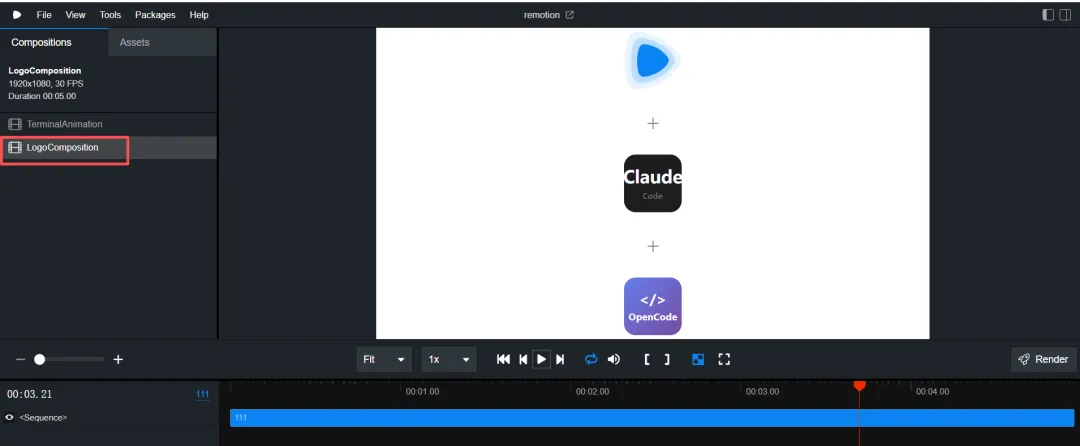
Task: Mute the preview audio
Action: 614,359
